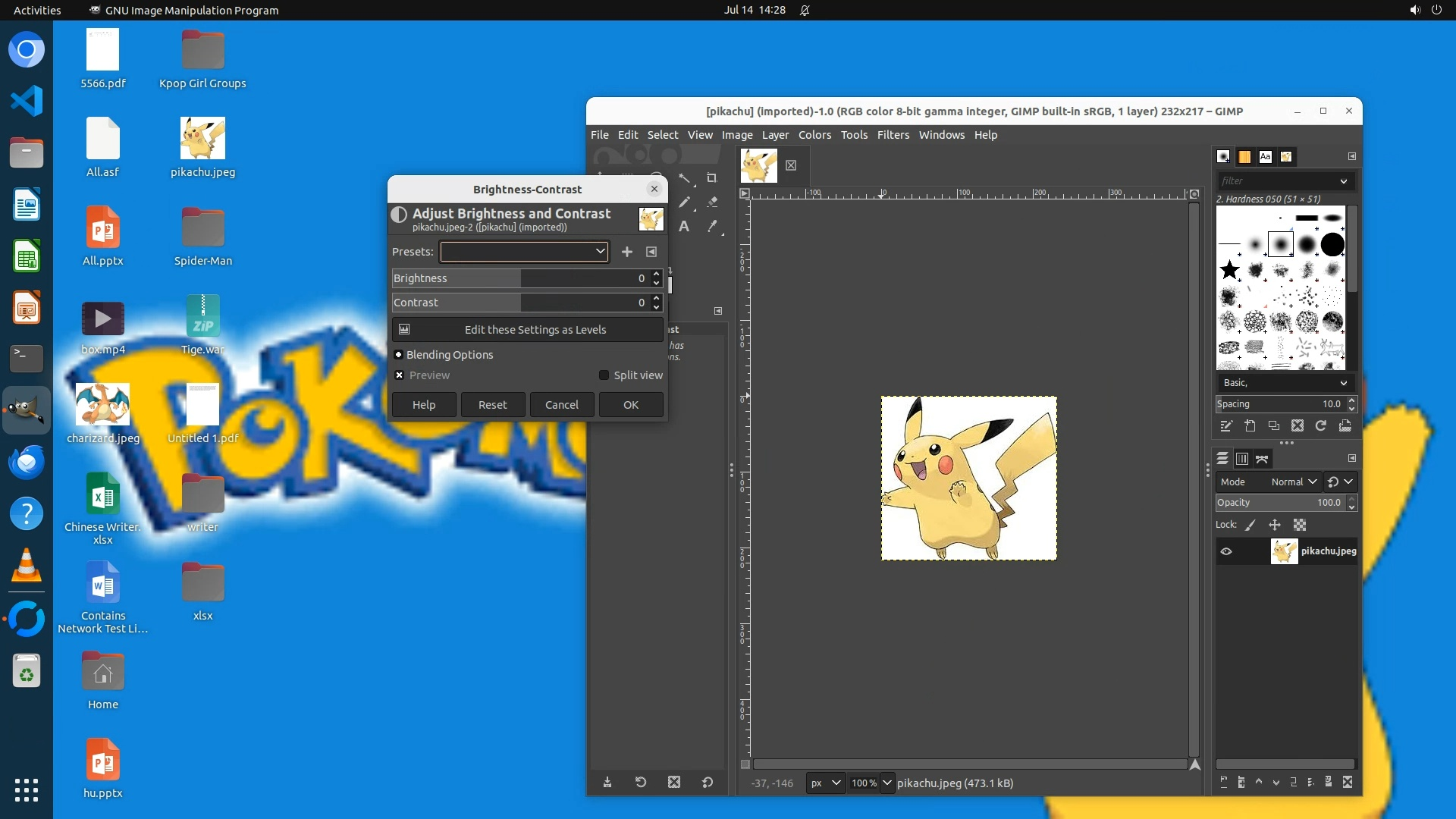Select the Fuzzy Select magic wand
The width and height of the screenshot is (1456, 819).
click(684, 178)
